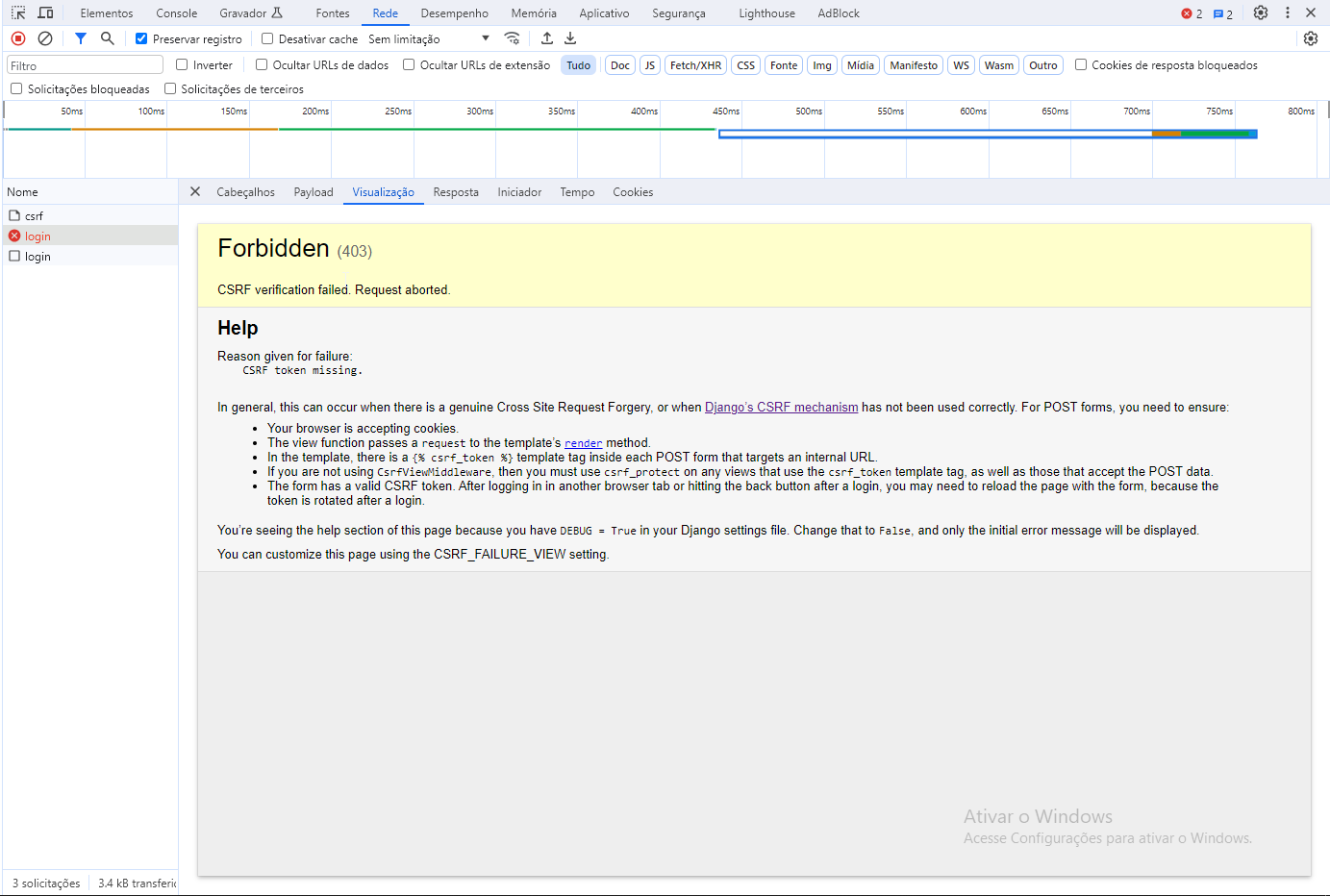Switch to the Console tab
This screenshot has height=896, width=1330.
coord(177,13)
